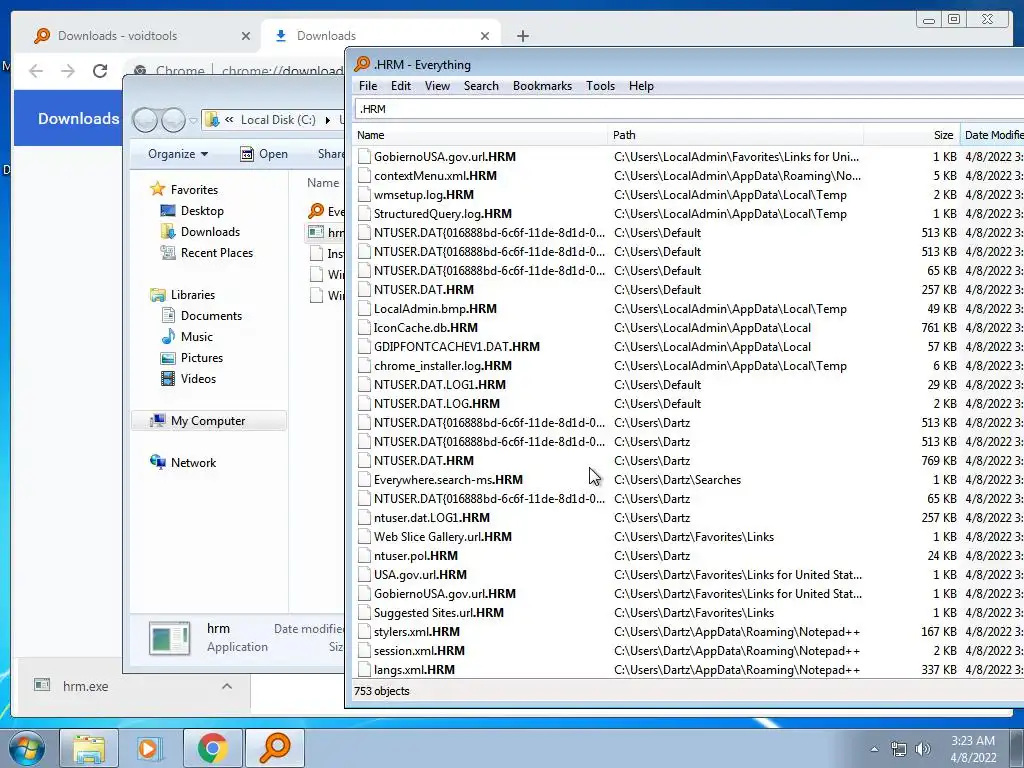
Task: Sort by Date Modified column header
Action: pos(993,135)
